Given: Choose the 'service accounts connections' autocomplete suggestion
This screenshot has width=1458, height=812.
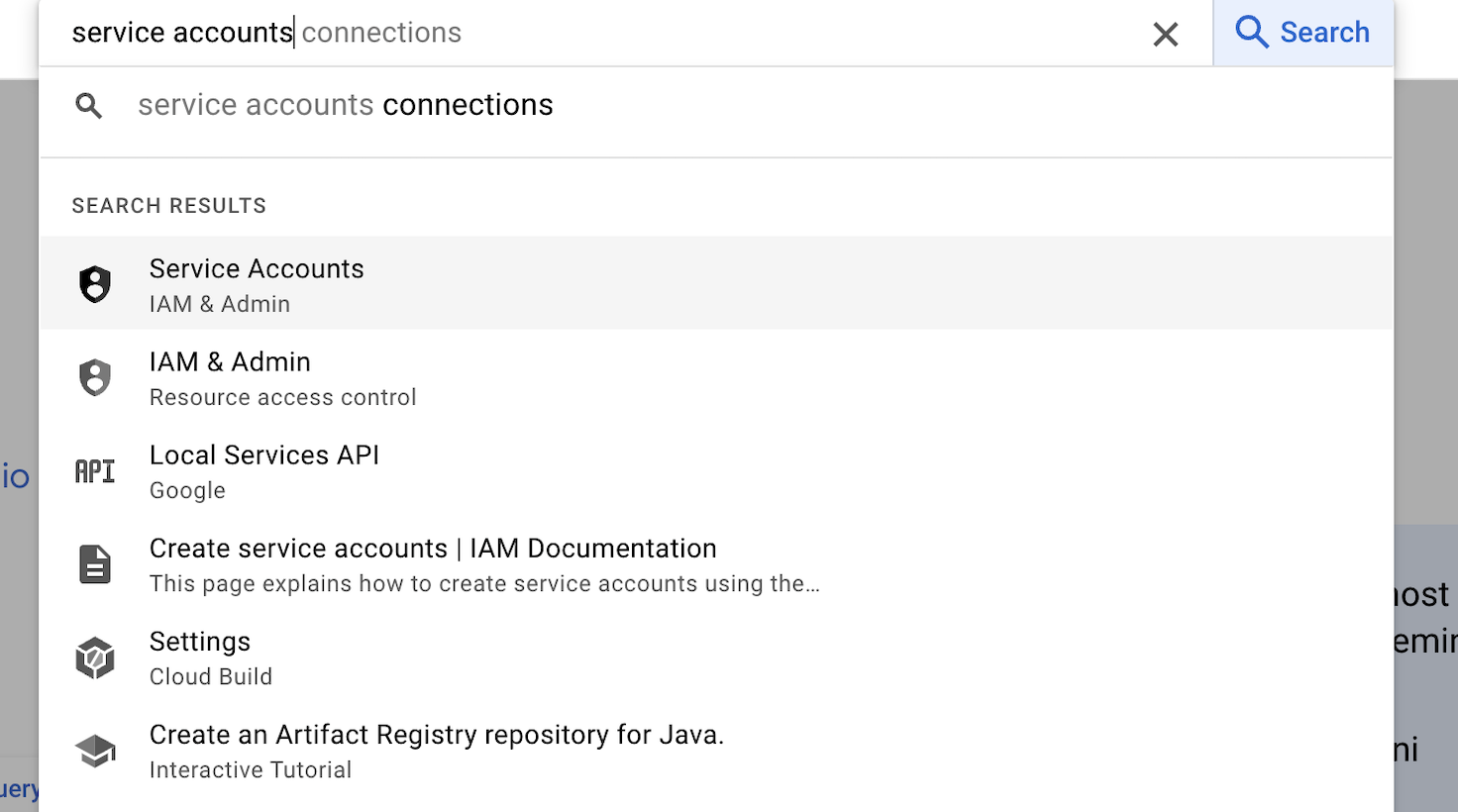Looking at the screenshot, I should point(345,104).
